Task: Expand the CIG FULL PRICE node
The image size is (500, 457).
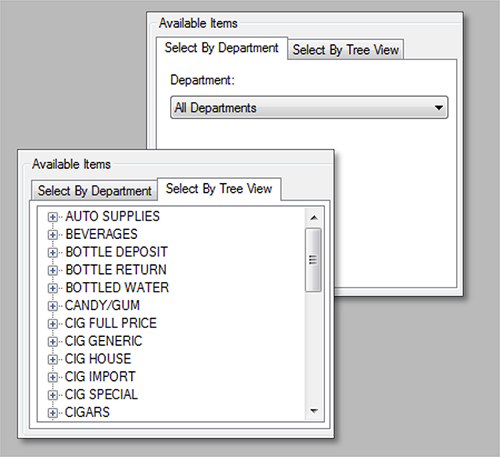Action: pos(52,324)
